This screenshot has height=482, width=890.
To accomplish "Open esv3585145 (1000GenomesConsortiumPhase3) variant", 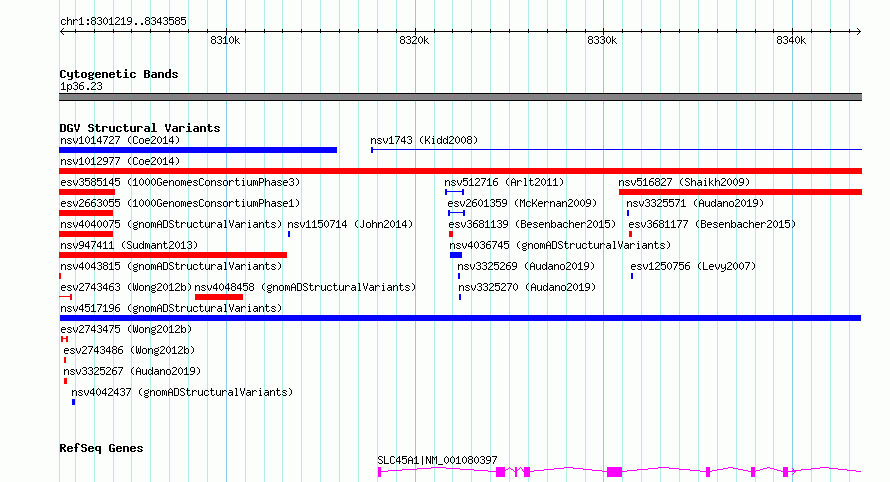I will pos(180,182).
